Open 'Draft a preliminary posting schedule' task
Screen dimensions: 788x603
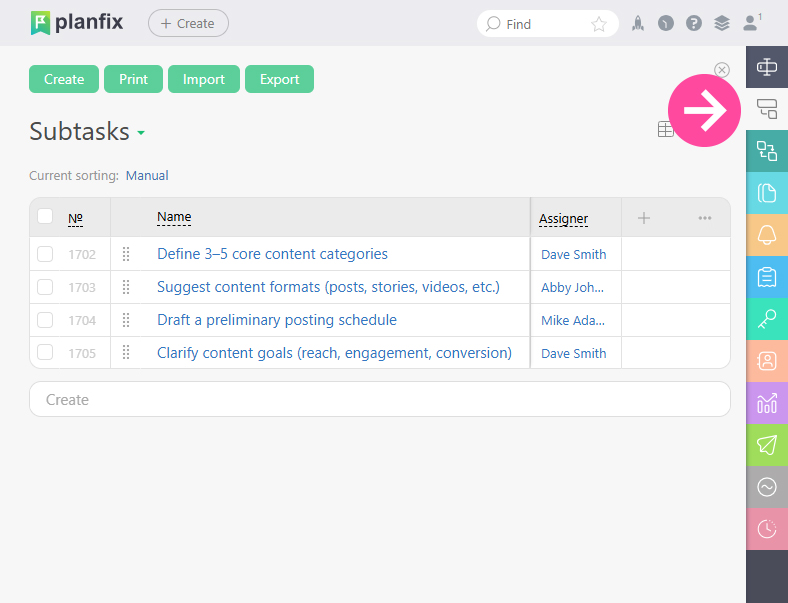click(277, 320)
